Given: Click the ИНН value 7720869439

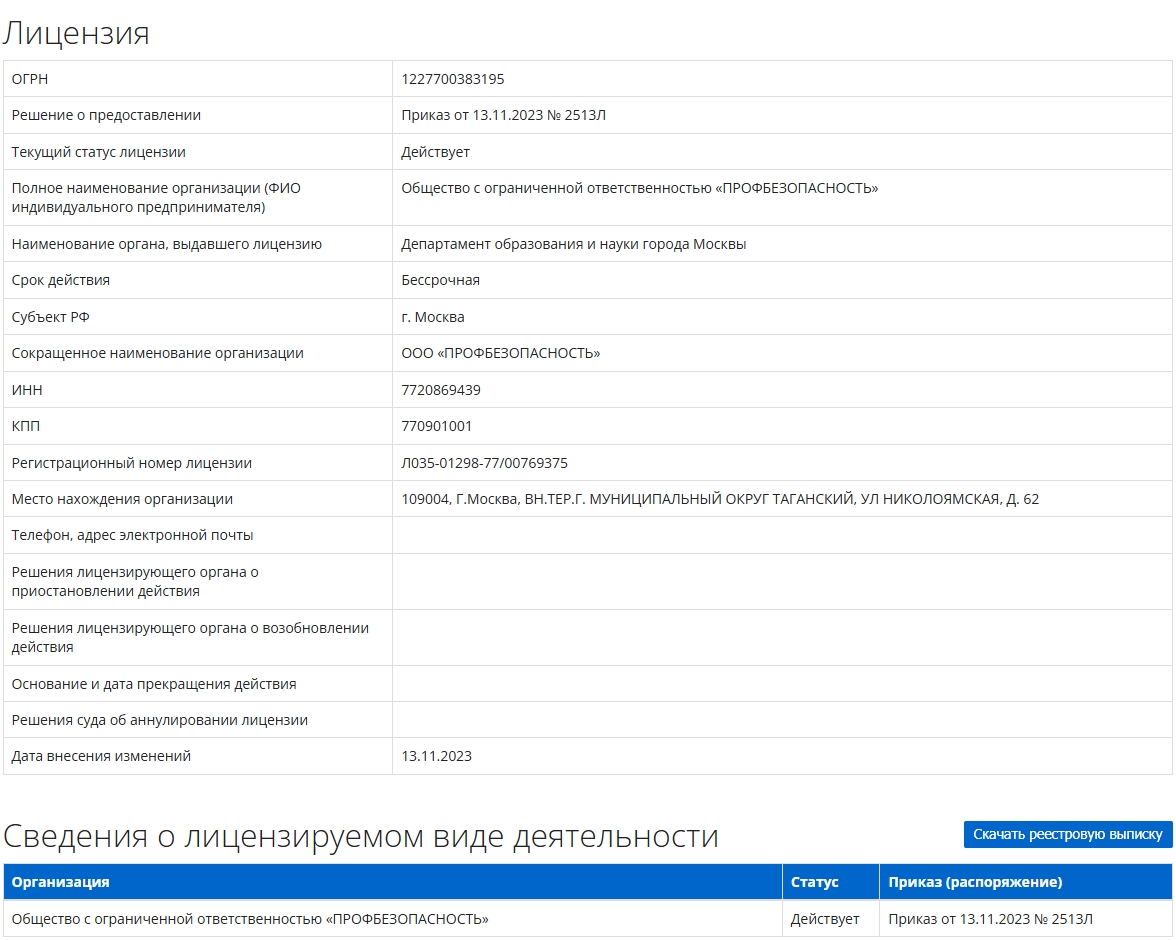Looking at the screenshot, I should (441, 390).
